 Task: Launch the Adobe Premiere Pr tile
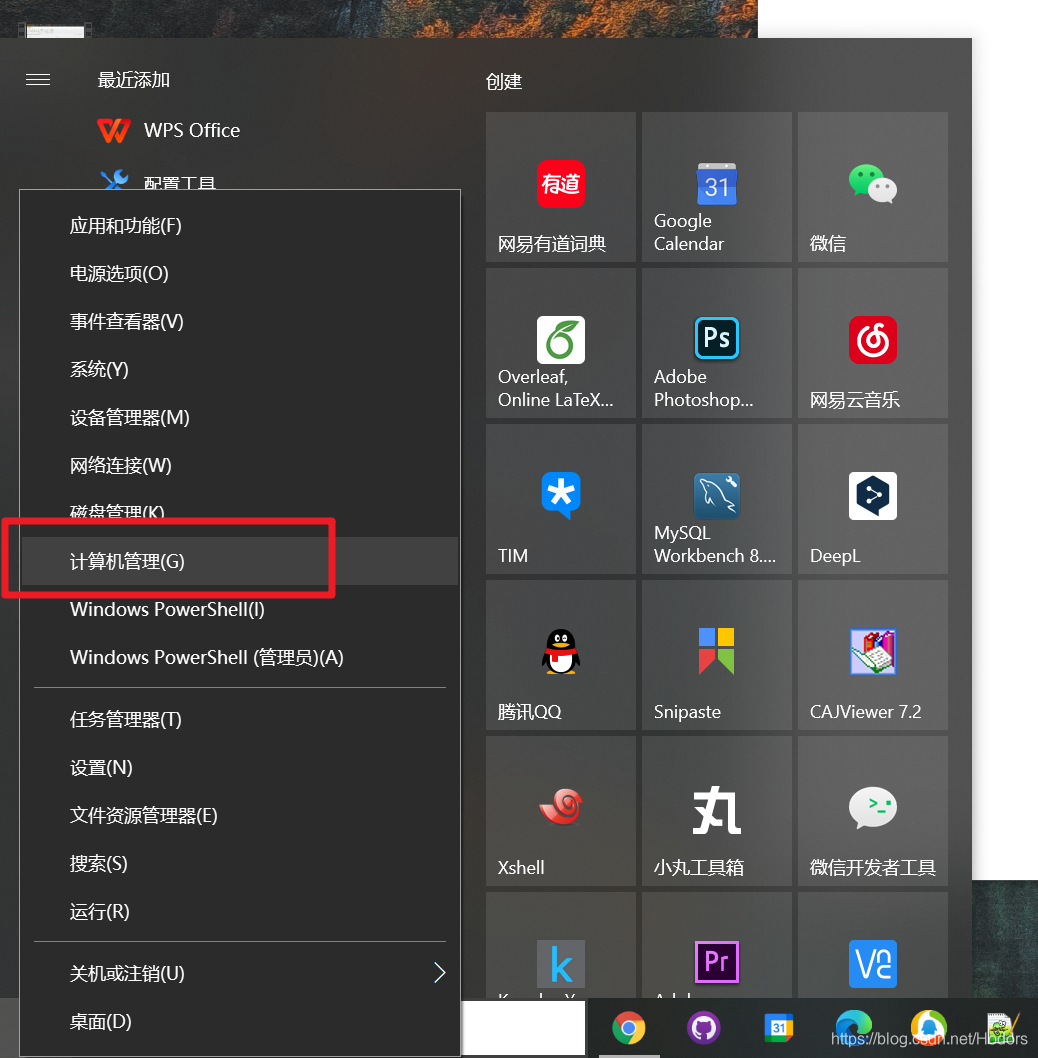[716, 945]
